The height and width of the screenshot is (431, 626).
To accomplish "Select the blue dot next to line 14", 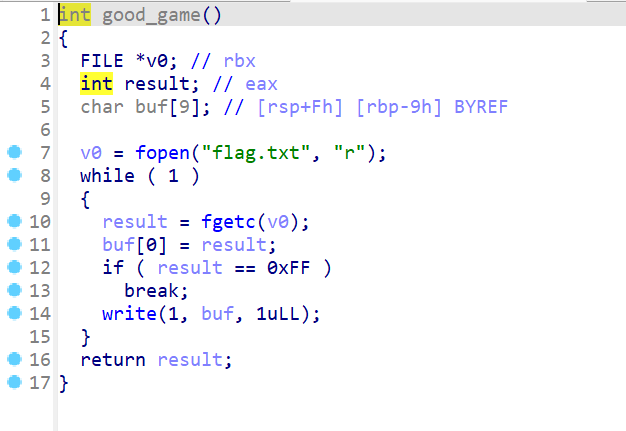I will click(x=13, y=313).
